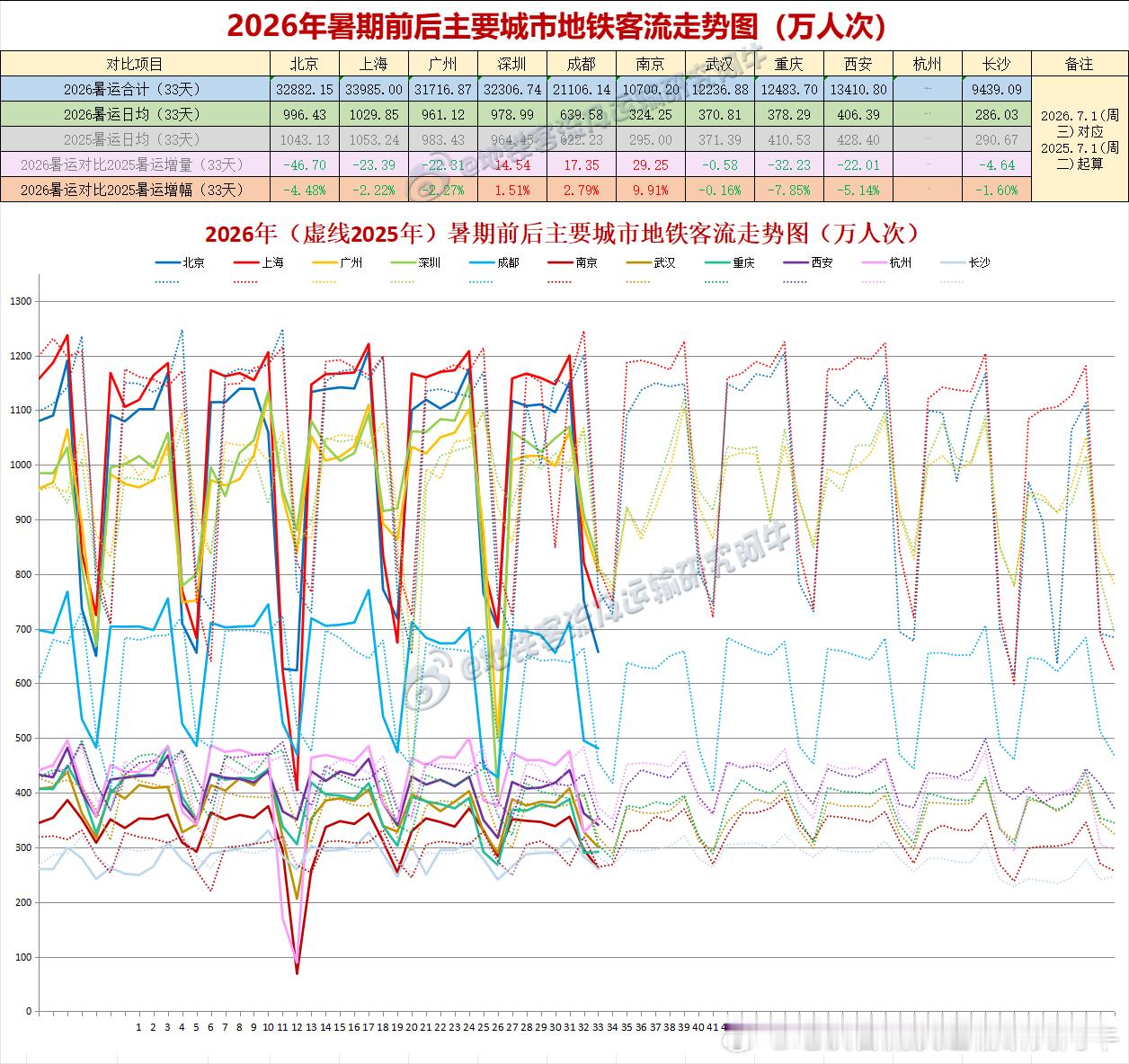1129x1064 pixels.
Task: Click the increment cell -46.70
Action: tap(305, 164)
